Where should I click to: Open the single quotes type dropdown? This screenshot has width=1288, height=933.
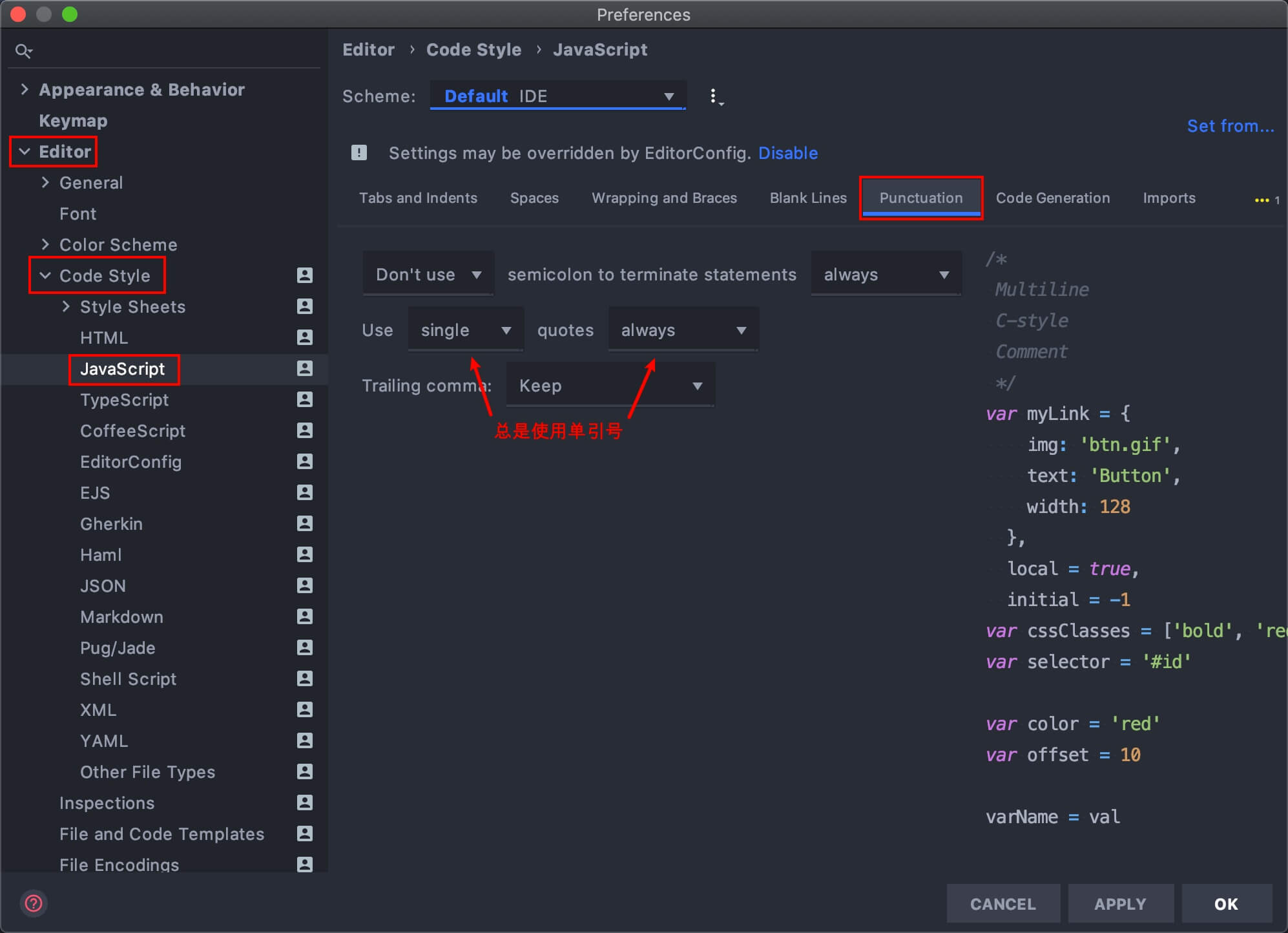click(x=466, y=330)
